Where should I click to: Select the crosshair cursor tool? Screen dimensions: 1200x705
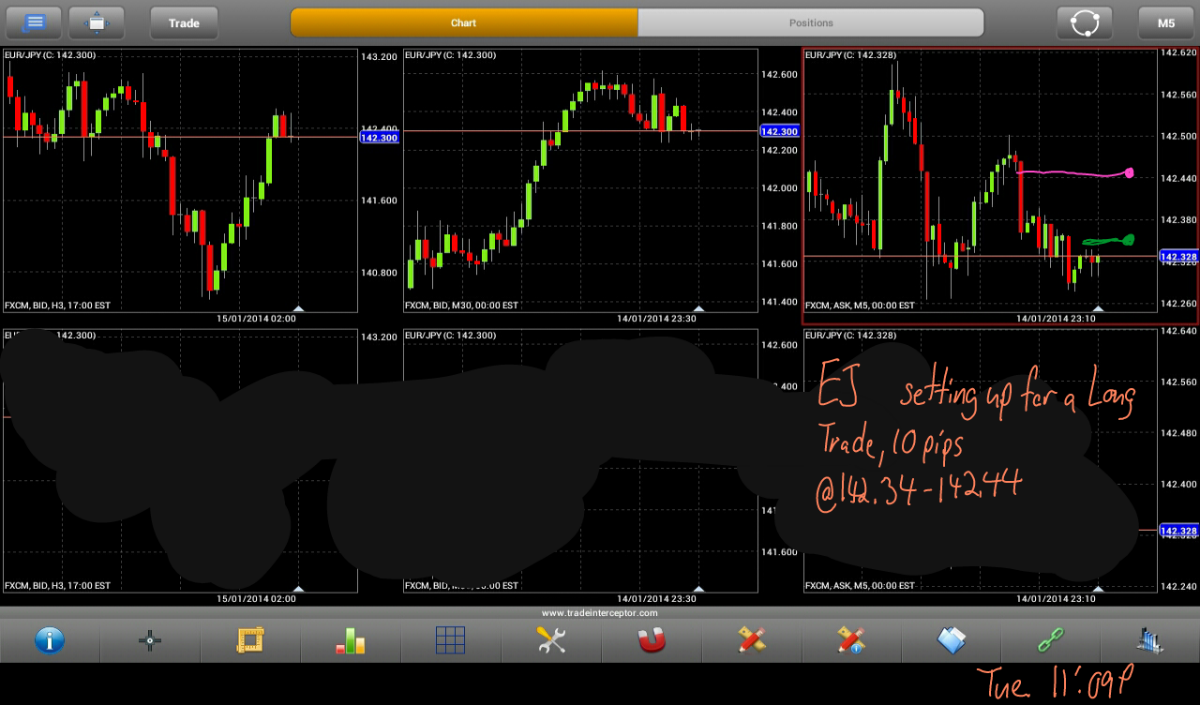click(150, 640)
